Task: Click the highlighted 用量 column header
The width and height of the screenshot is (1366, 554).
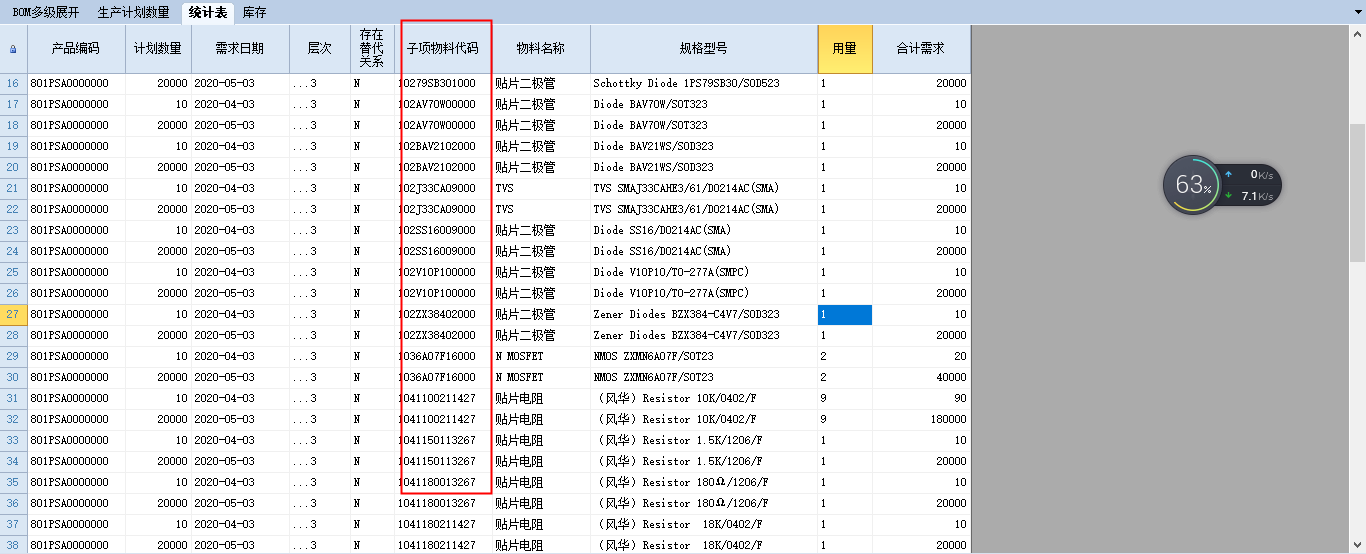Action: coord(845,49)
